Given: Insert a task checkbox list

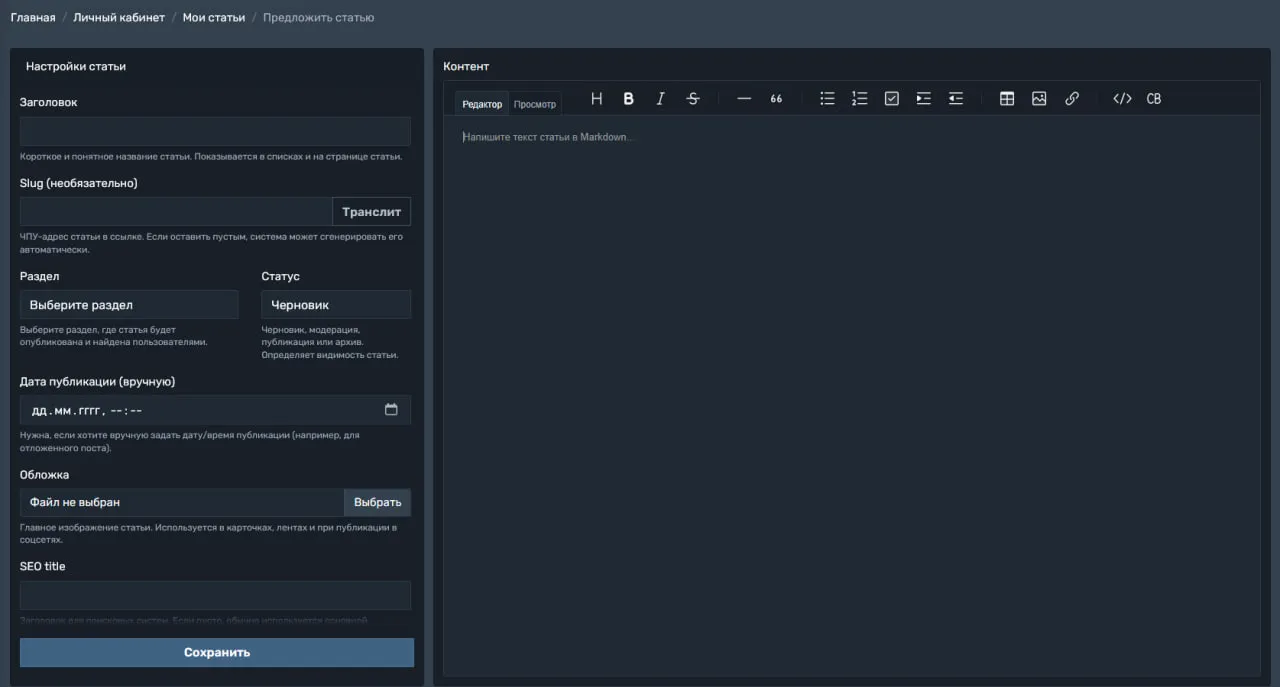Looking at the screenshot, I should [892, 99].
